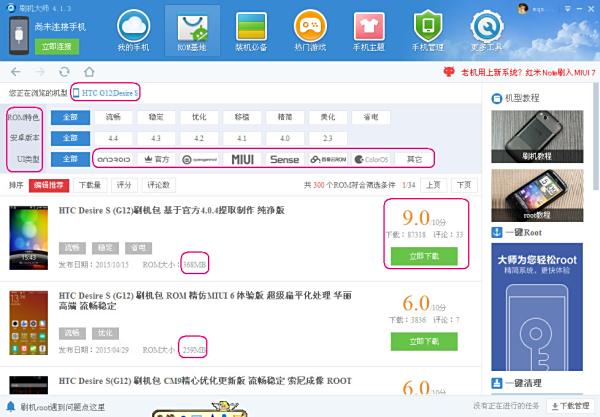Open the 精仿MIUI 6 体验版 ROM thumbnail
This screenshot has height=417, width=600.
tap(29, 323)
